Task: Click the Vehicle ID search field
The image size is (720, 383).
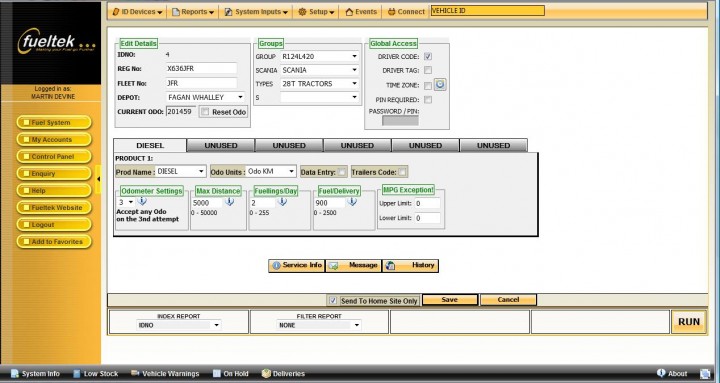Action: tap(488, 11)
